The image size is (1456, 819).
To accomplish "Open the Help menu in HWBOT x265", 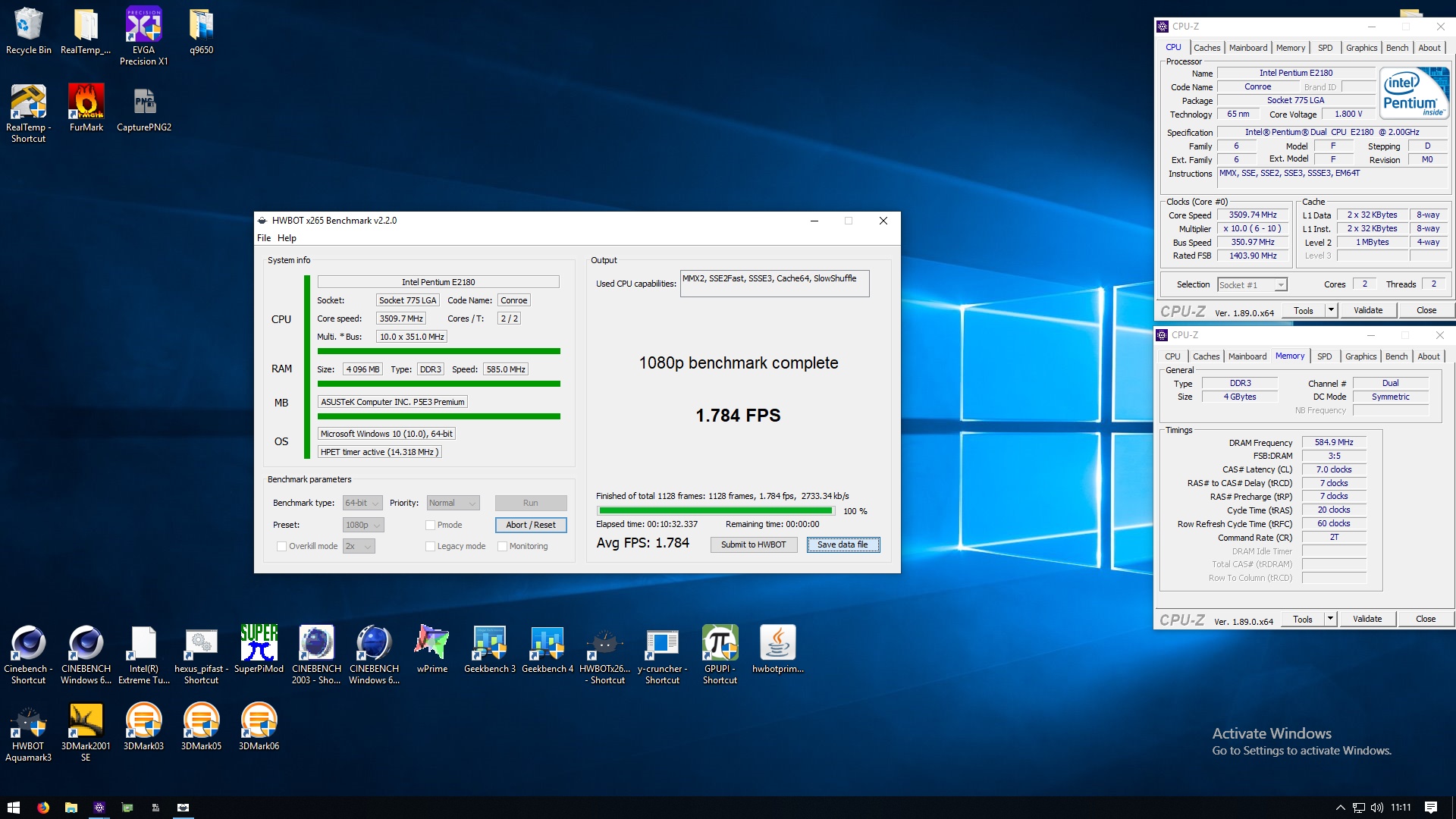I will click(x=287, y=238).
